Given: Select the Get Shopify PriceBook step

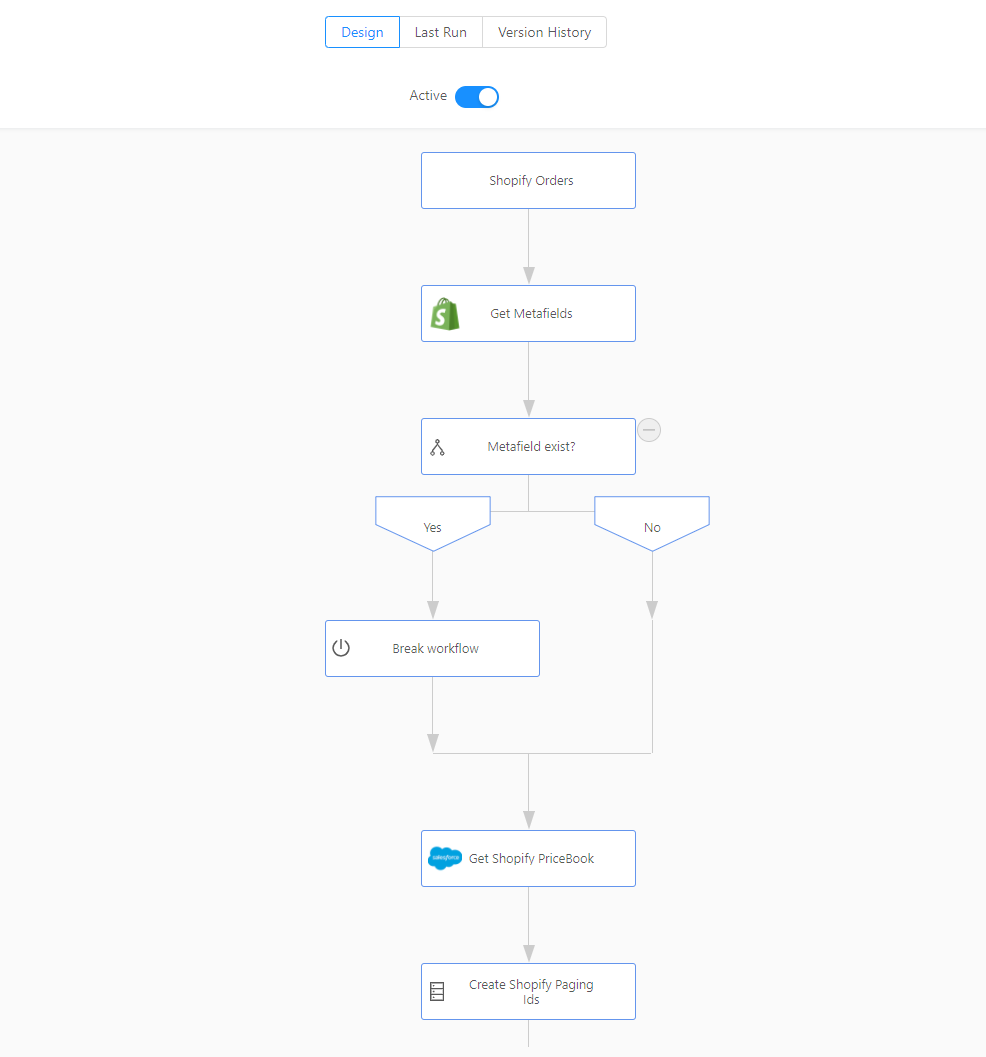Looking at the screenshot, I should coord(531,858).
